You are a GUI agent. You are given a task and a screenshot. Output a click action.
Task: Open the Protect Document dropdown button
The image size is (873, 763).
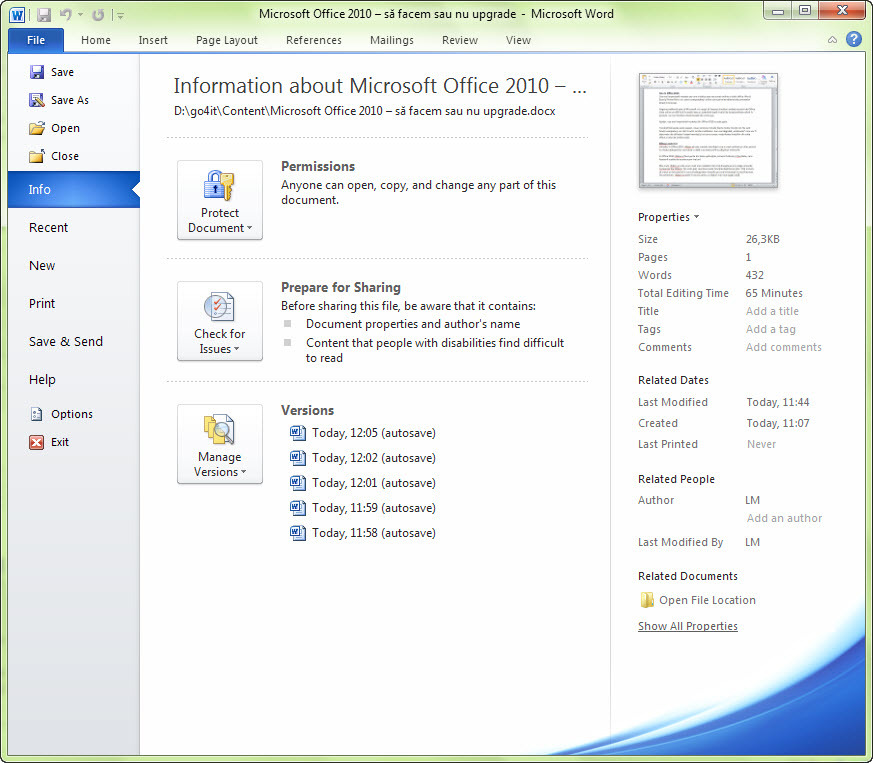click(220, 200)
